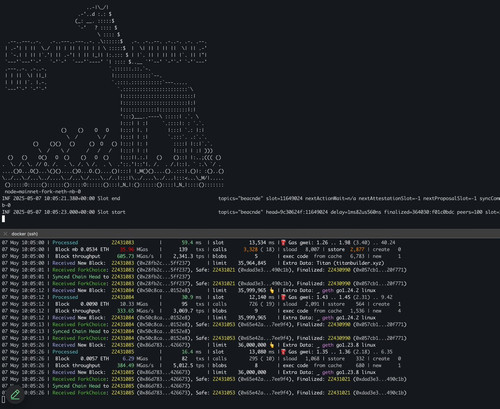Click 'nextProposalSlot=-1' in the upper log
The height and width of the screenshot is (409, 500).
(x=450, y=199)
